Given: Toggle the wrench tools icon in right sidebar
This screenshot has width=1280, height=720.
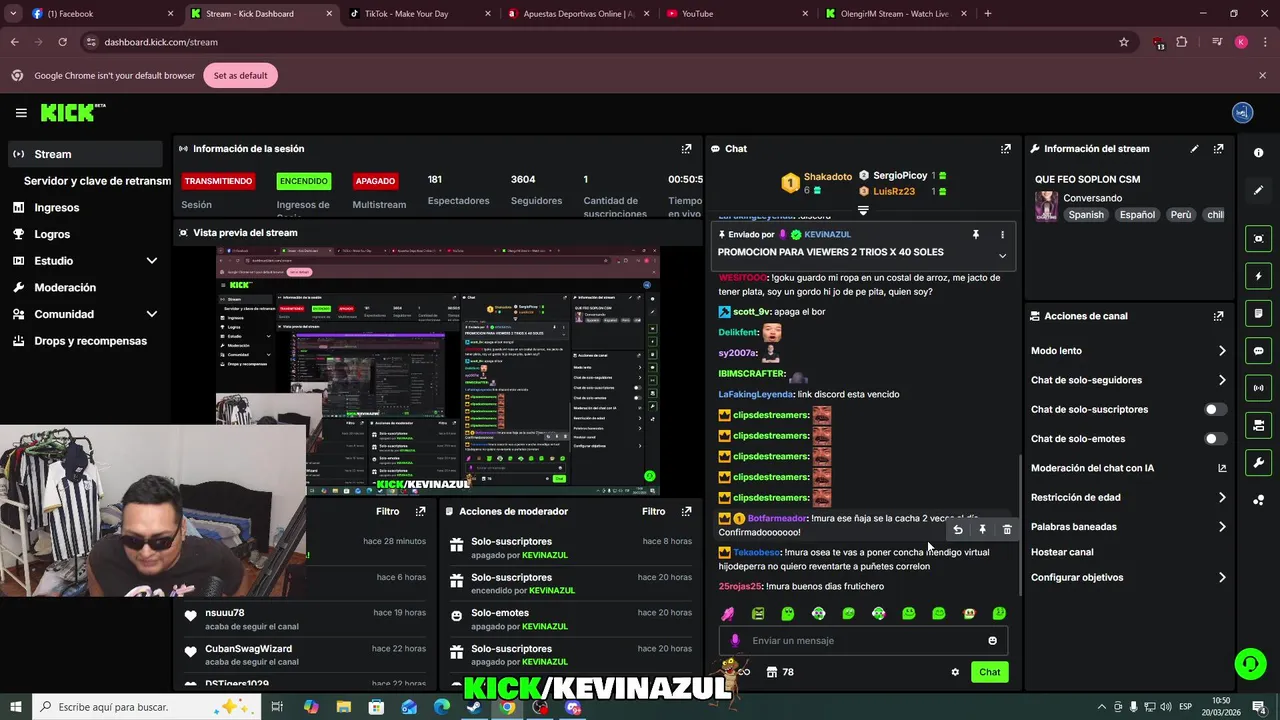Looking at the screenshot, I should click(x=1258, y=463).
